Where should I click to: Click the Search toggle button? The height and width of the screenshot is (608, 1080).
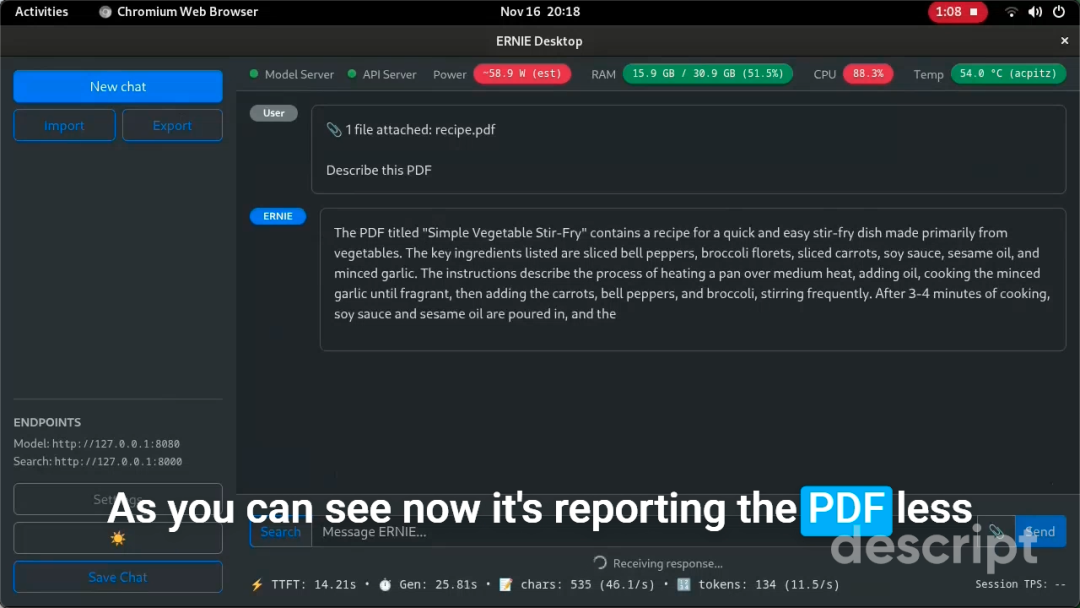coord(280,532)
